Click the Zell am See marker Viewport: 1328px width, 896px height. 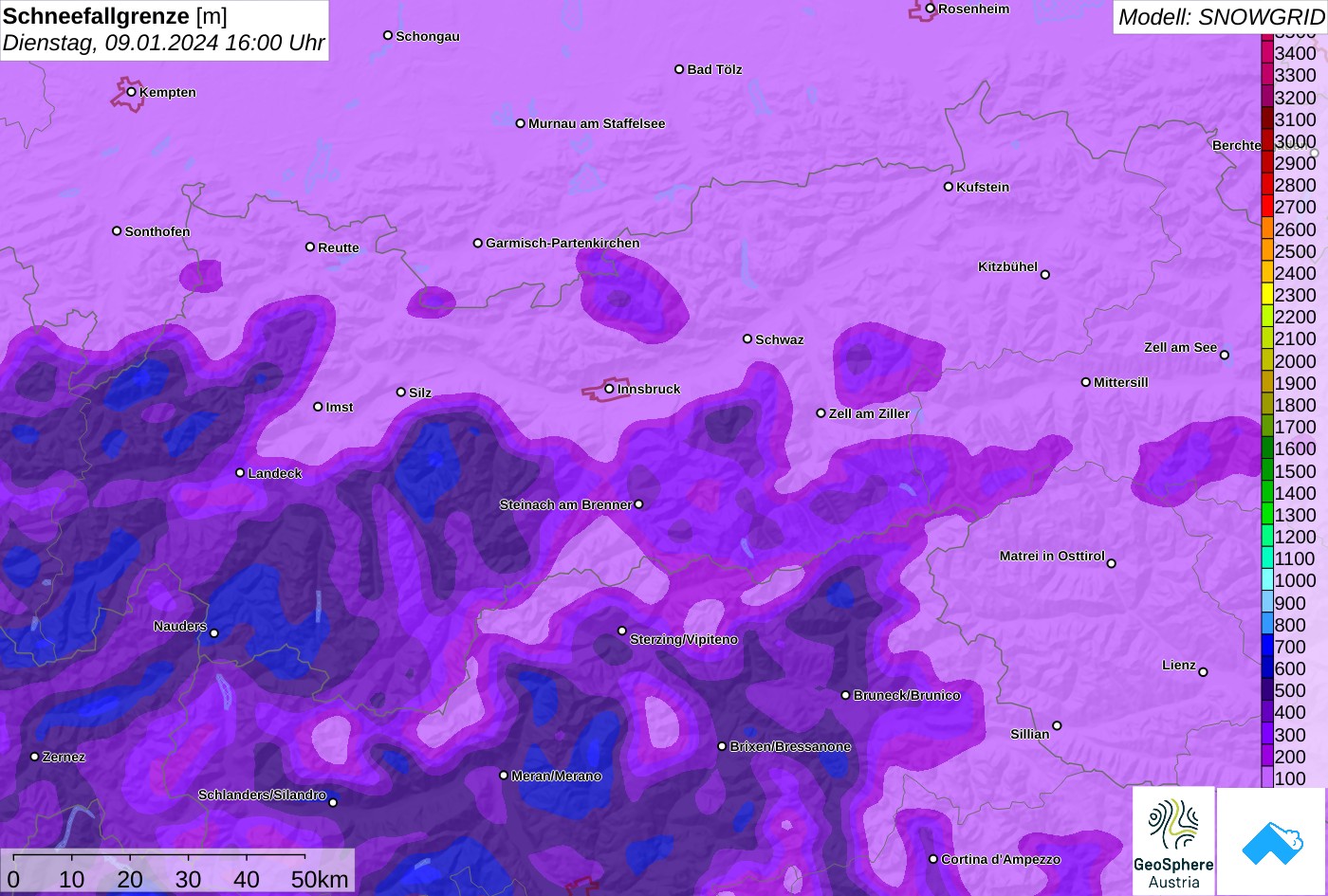coord(1224,356)
